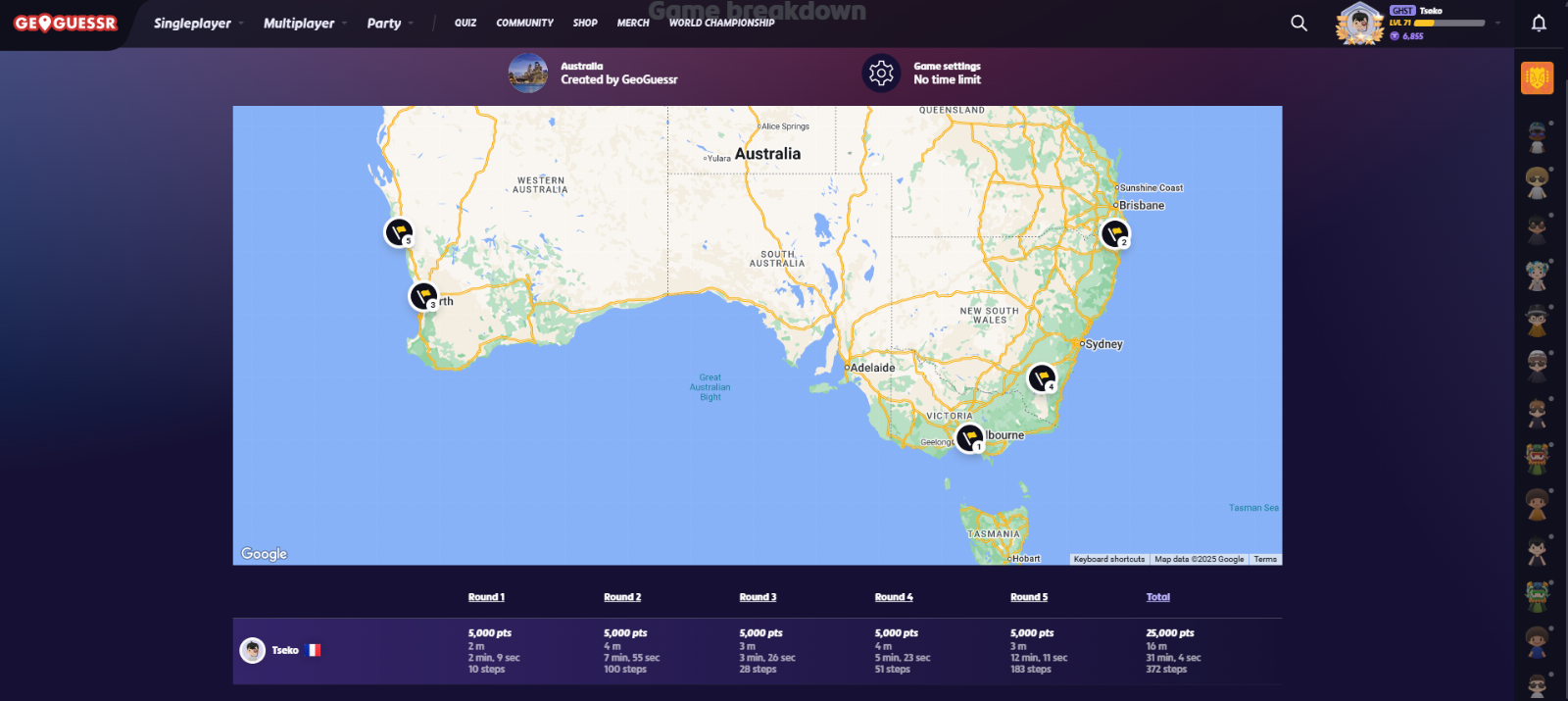The image size is (1568, 701).
Task: Open the Australia map thumbnail
Action: (527, 74)
